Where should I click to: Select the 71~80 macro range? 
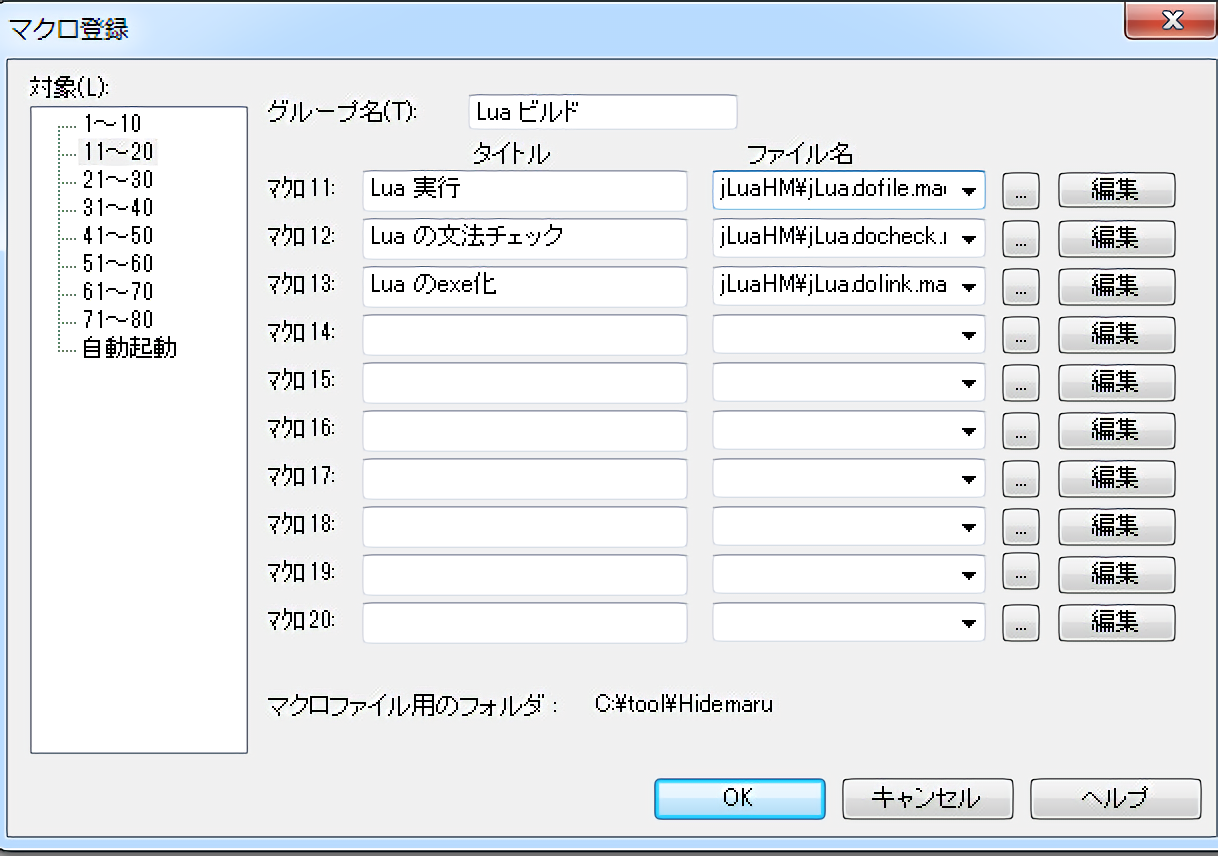(x=118, y=321)
